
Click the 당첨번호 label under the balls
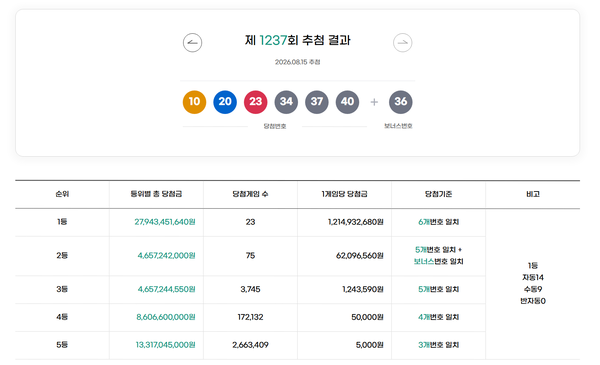275,126
